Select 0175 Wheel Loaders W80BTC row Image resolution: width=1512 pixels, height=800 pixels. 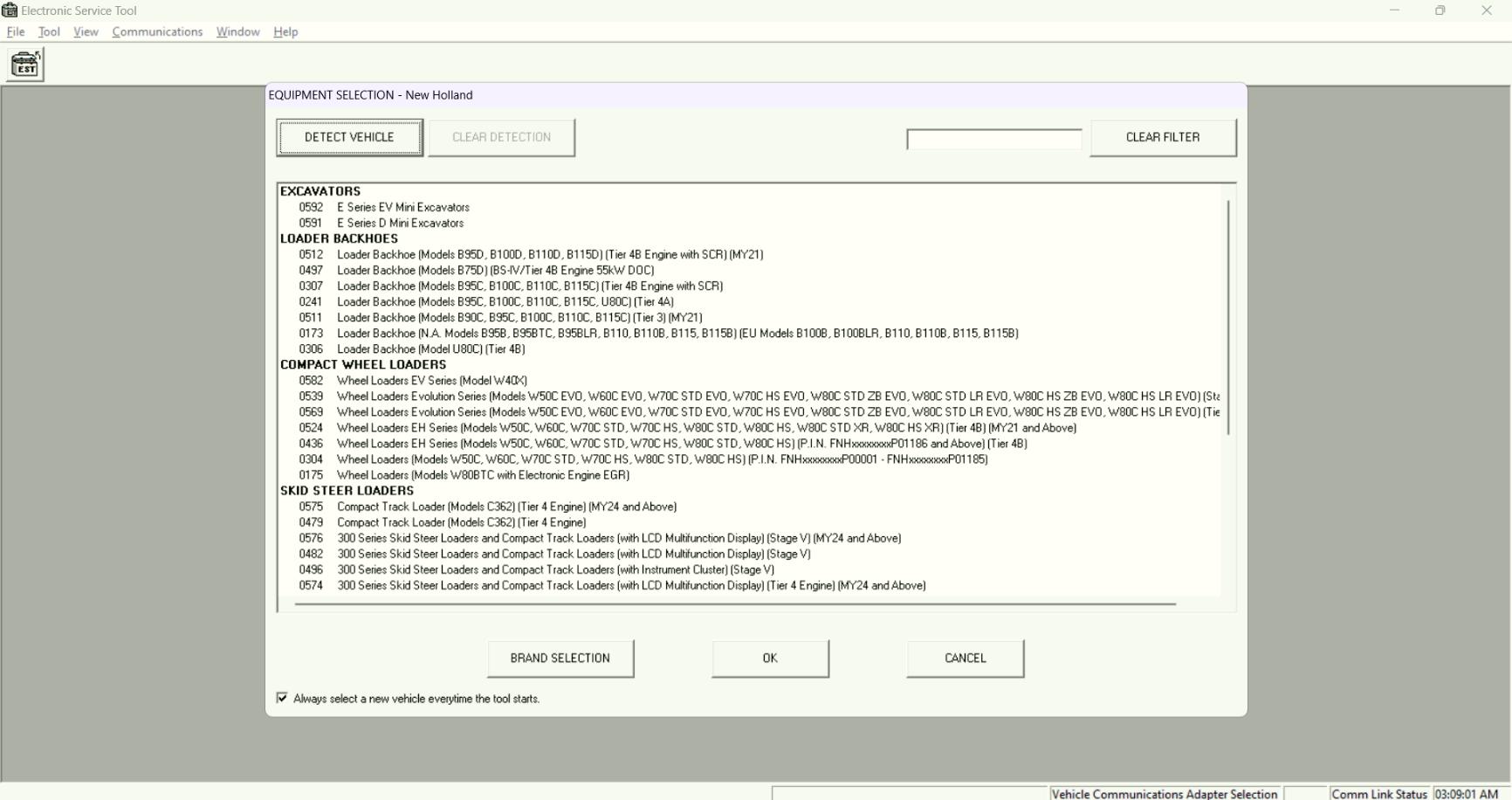click(x=464, y=474)
